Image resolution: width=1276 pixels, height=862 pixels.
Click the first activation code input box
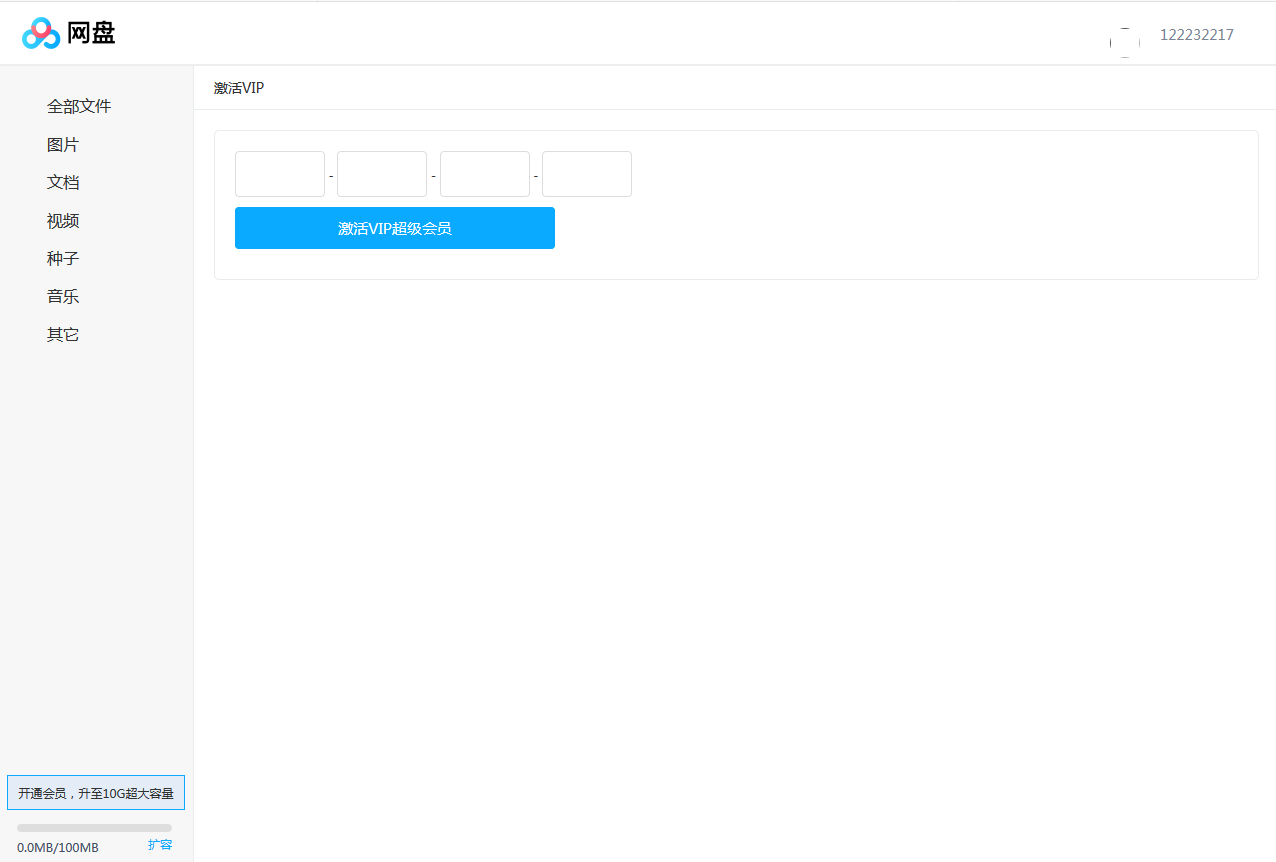[279, 173]
